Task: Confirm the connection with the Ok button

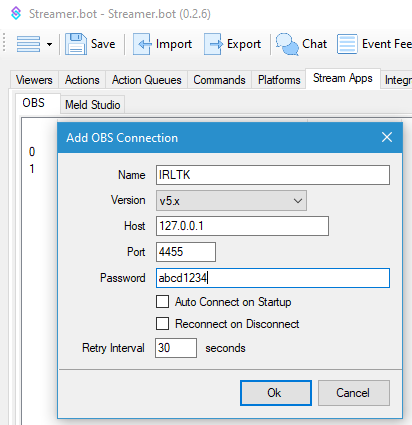Action: click(276, 393)
